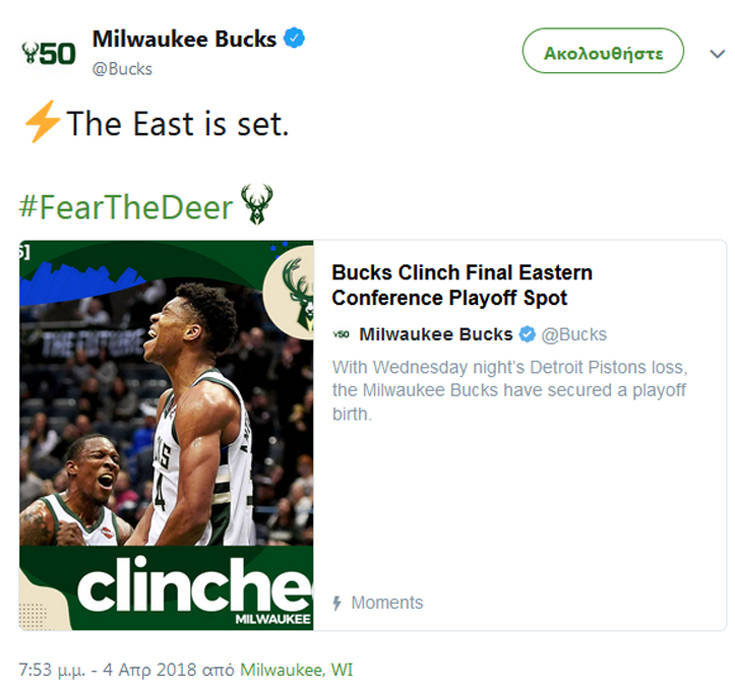Click the small Bucks avatar in card
The width and height of the screenshot is (735, 691).
pos(341,334)
